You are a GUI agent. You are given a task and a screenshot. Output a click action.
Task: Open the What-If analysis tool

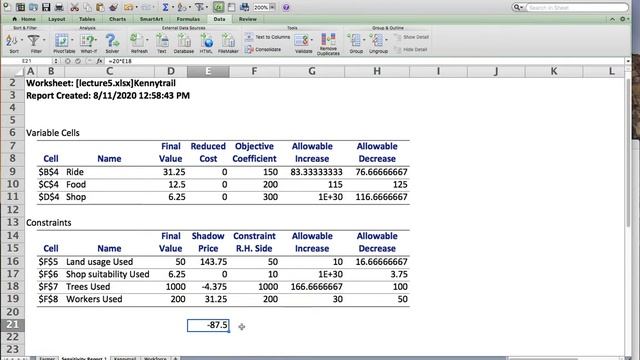tap(88, 44)
